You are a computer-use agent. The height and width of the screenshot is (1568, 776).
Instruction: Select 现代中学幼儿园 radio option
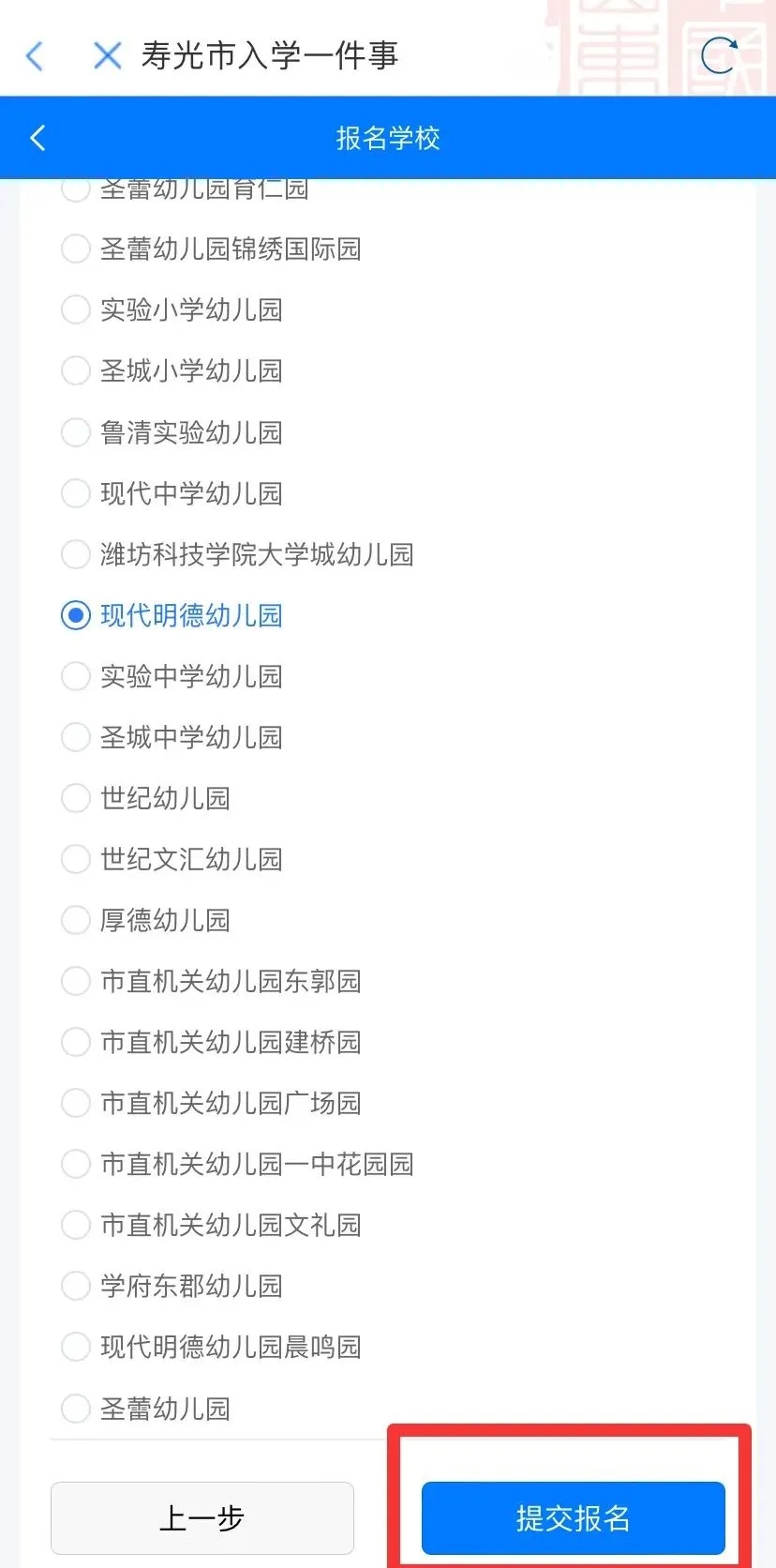(x=75, y=493)
